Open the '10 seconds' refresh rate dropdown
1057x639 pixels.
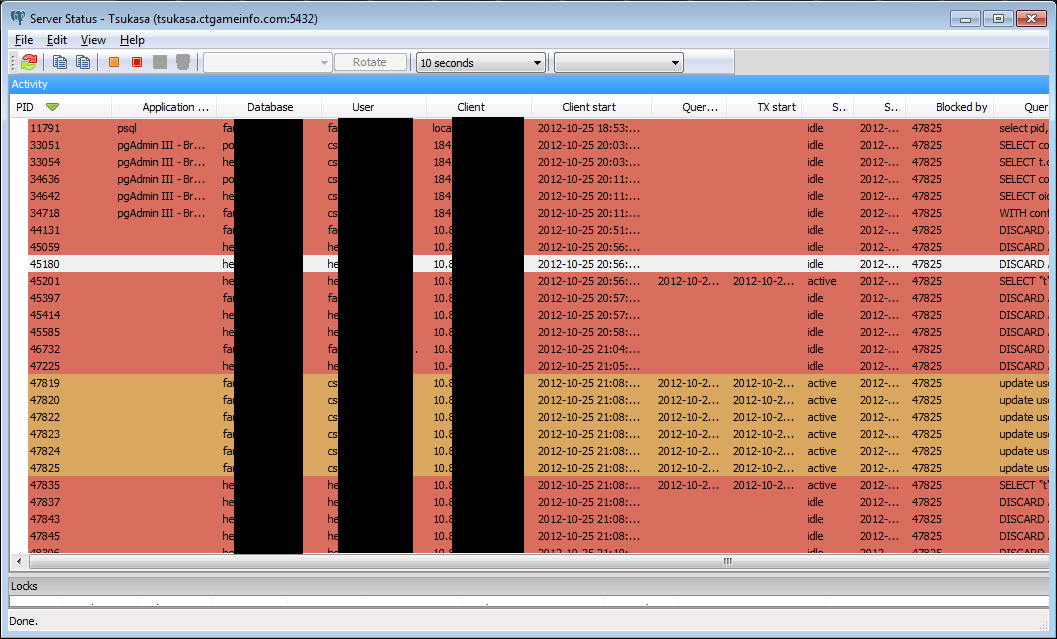480,62
